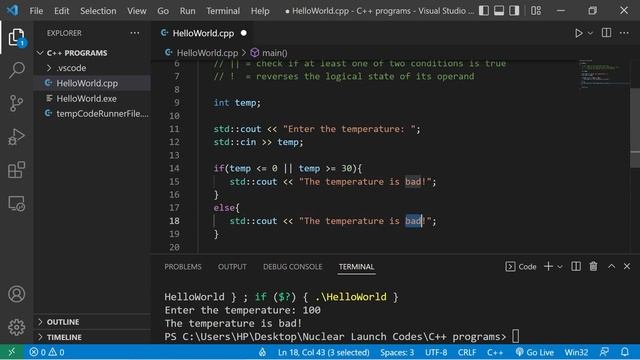Open the Explorer view in activity bar

click(x=16, y=38)
